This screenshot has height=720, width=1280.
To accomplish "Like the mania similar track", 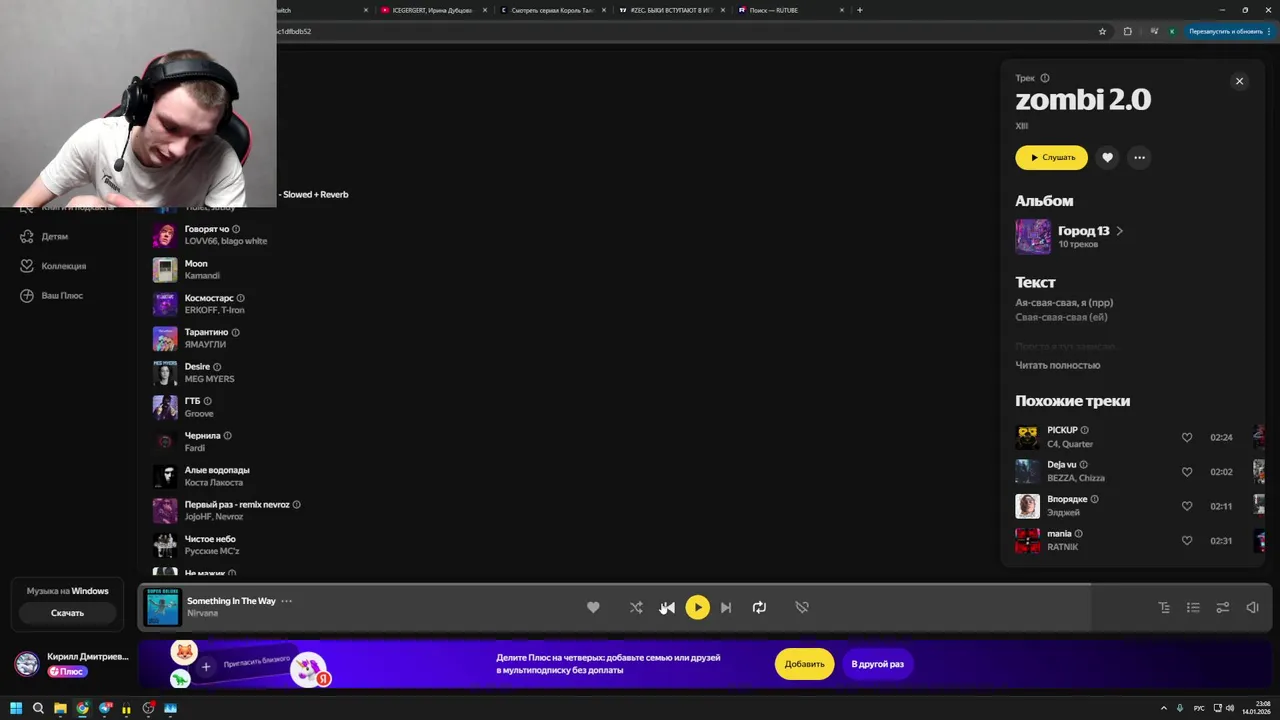I will (x=1187, y=541).
